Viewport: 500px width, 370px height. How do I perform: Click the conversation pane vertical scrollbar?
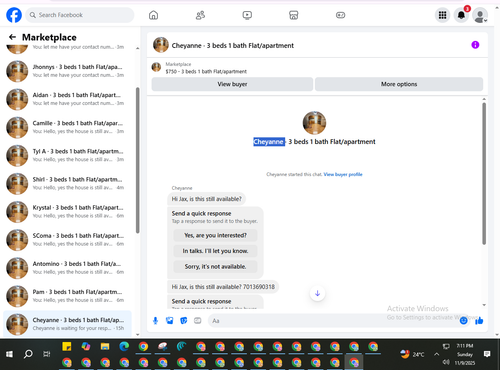coord(484,173)
